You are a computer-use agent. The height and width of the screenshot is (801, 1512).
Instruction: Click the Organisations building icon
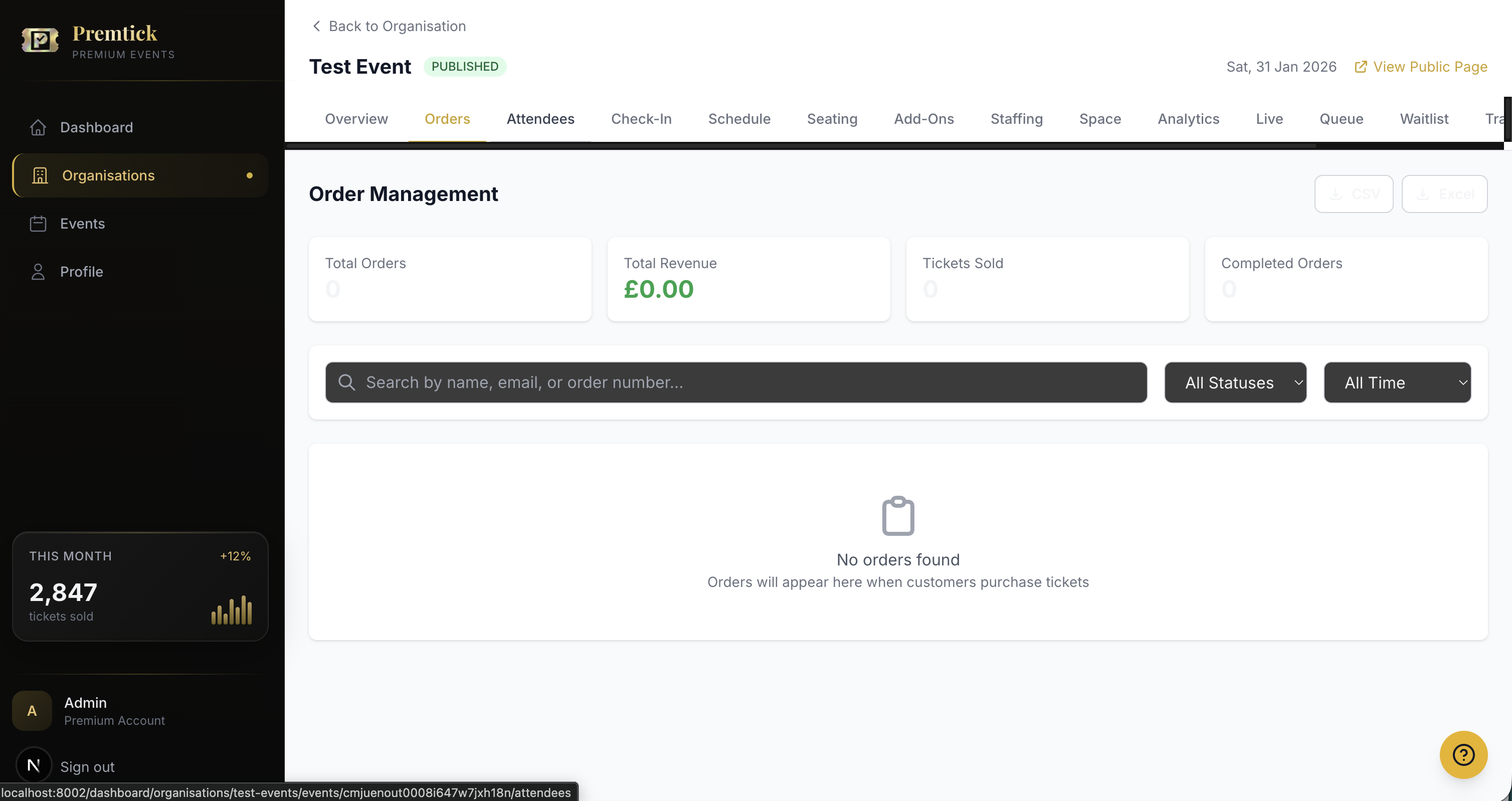(x=40, y=175)
